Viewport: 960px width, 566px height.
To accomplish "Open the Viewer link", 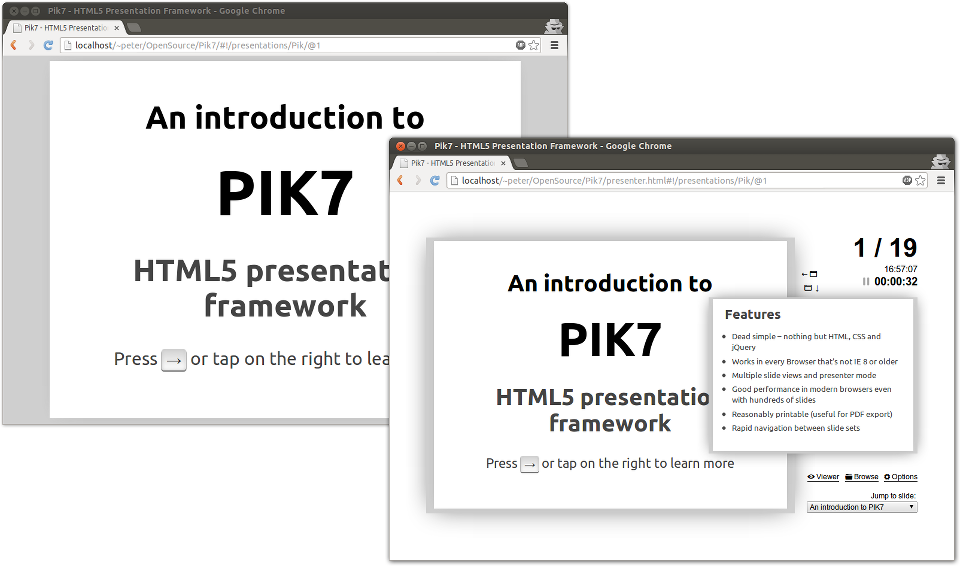I will 823,477.
